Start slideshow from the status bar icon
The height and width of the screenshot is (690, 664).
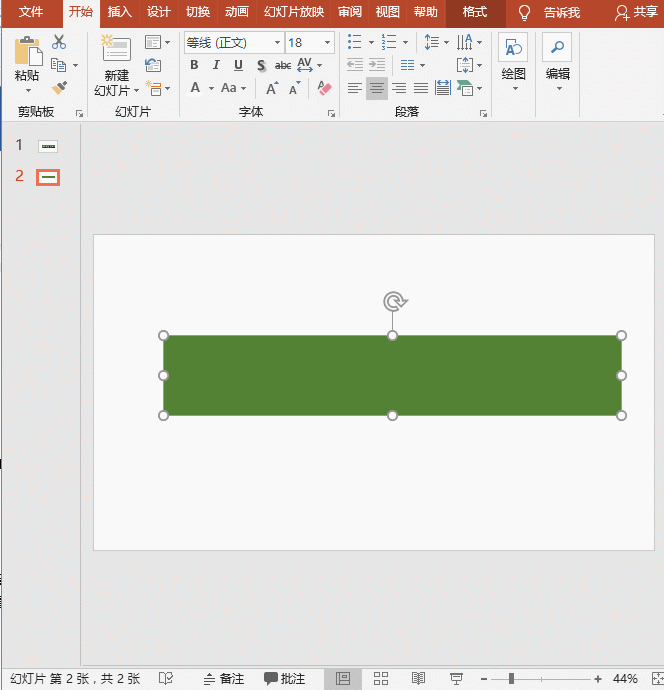(456, 678)
